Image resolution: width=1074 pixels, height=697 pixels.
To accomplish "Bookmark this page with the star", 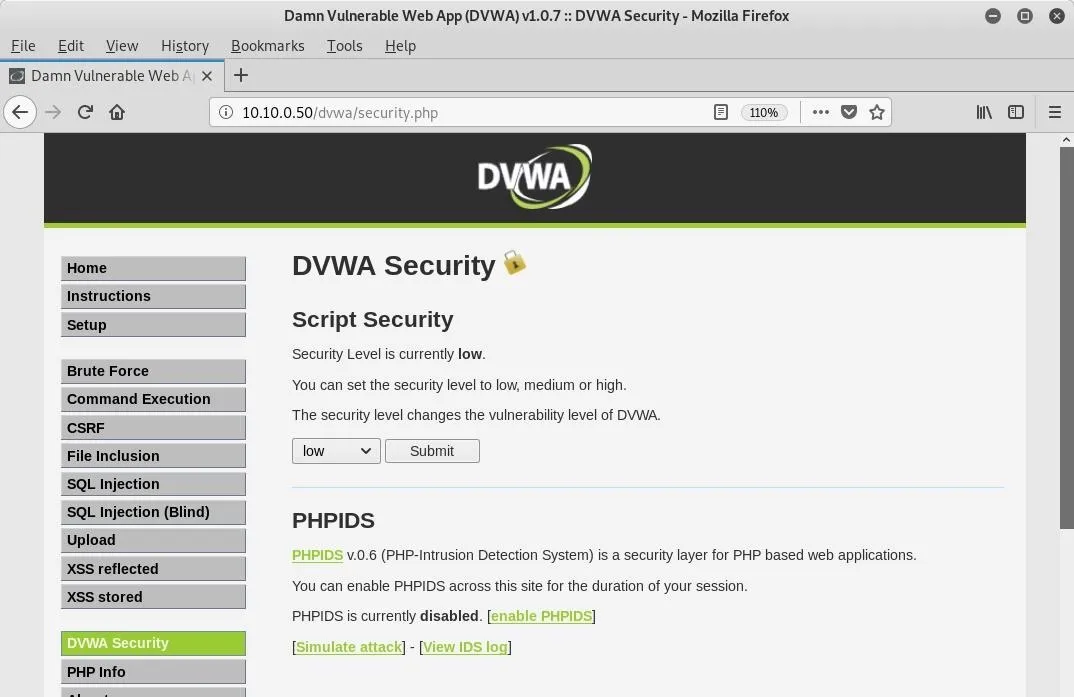I will click(877, 112).
